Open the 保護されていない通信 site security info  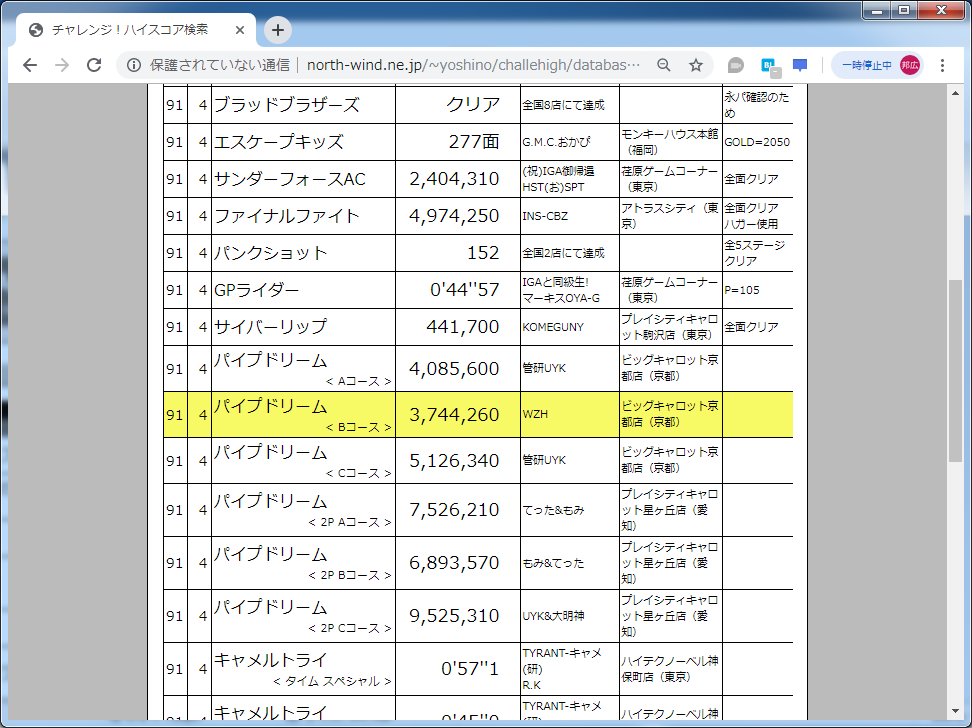click(x=135, y=64)
